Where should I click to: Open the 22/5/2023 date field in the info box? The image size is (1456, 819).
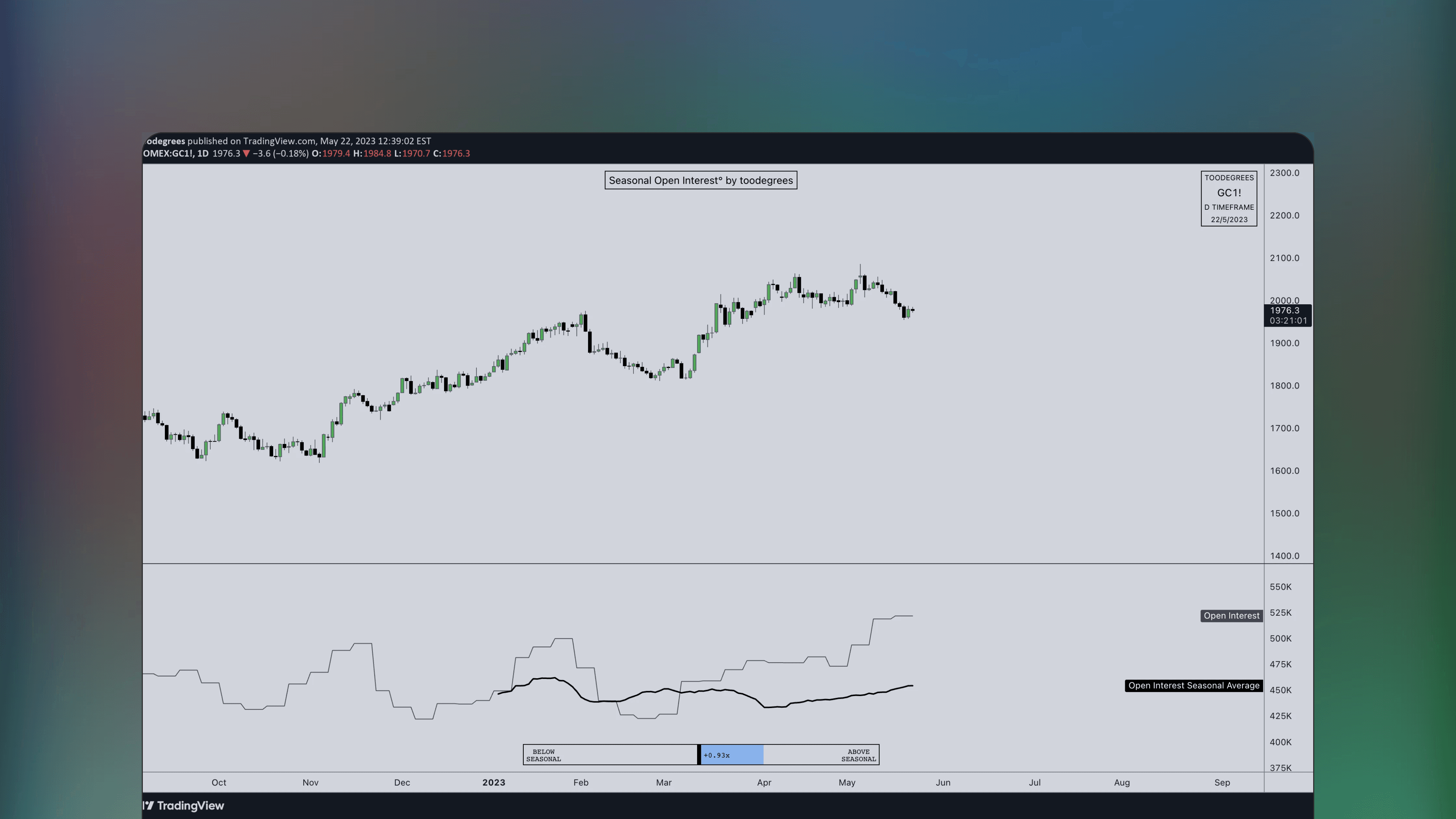1229,221
